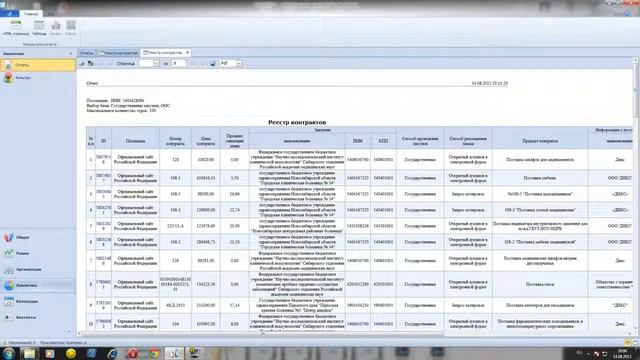Click the taskbar clock and date

622,353
